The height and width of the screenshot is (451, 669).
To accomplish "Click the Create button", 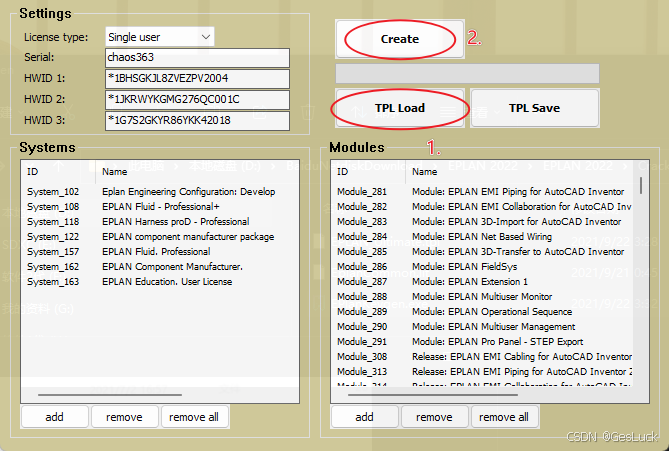I will (x=400, y=39).
